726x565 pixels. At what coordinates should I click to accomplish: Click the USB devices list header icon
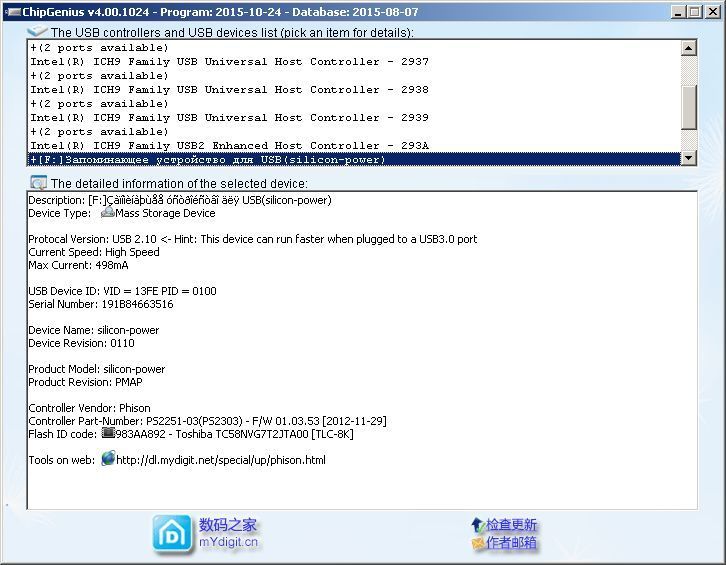(x=37, y=31)
